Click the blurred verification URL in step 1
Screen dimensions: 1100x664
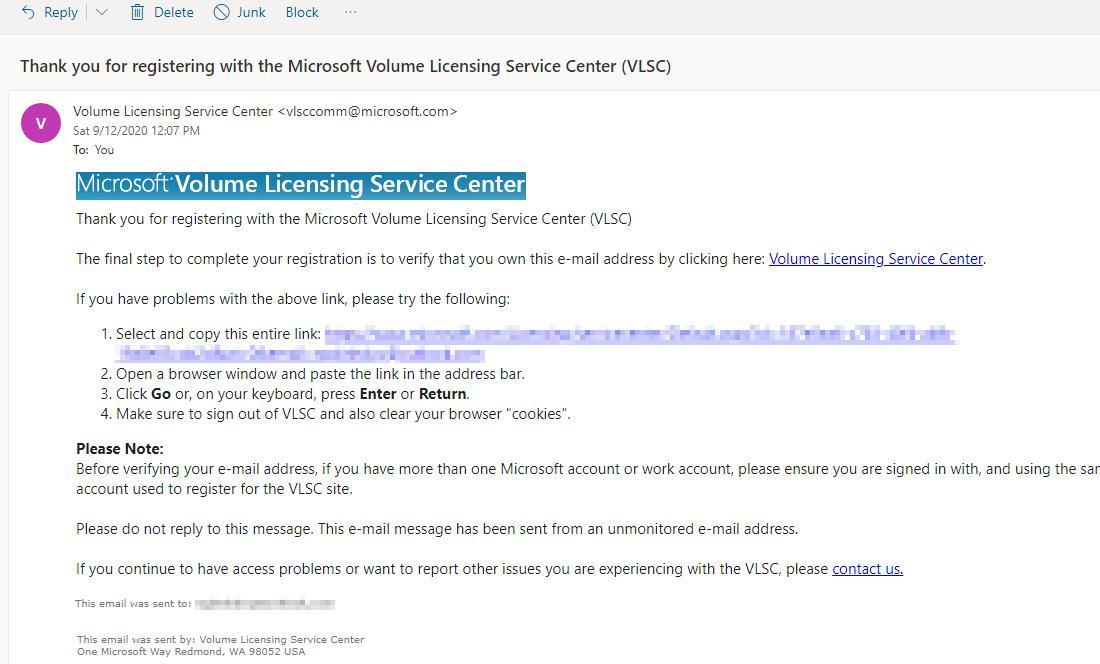535,344
